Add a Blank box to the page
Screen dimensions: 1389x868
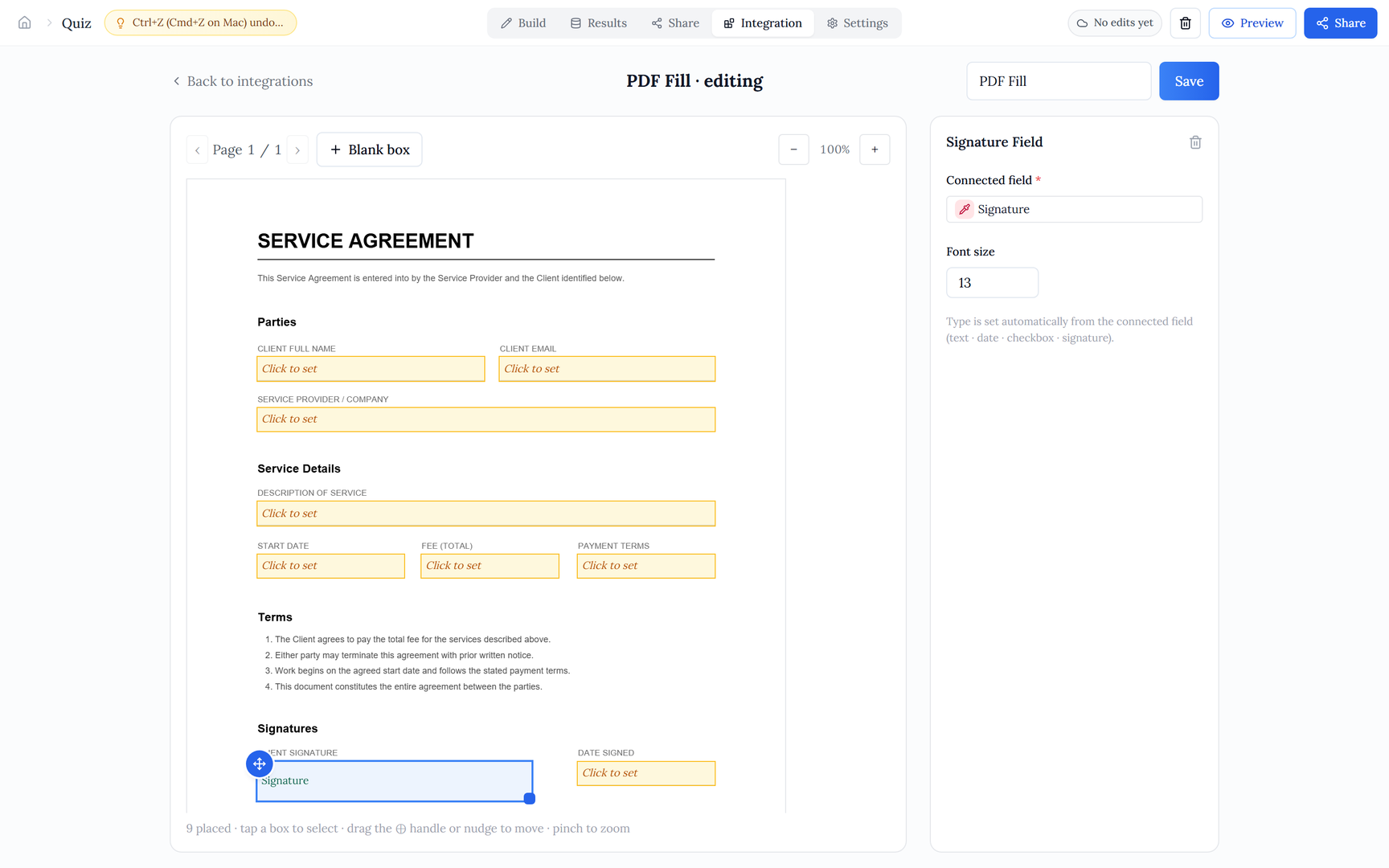(370, 149)
